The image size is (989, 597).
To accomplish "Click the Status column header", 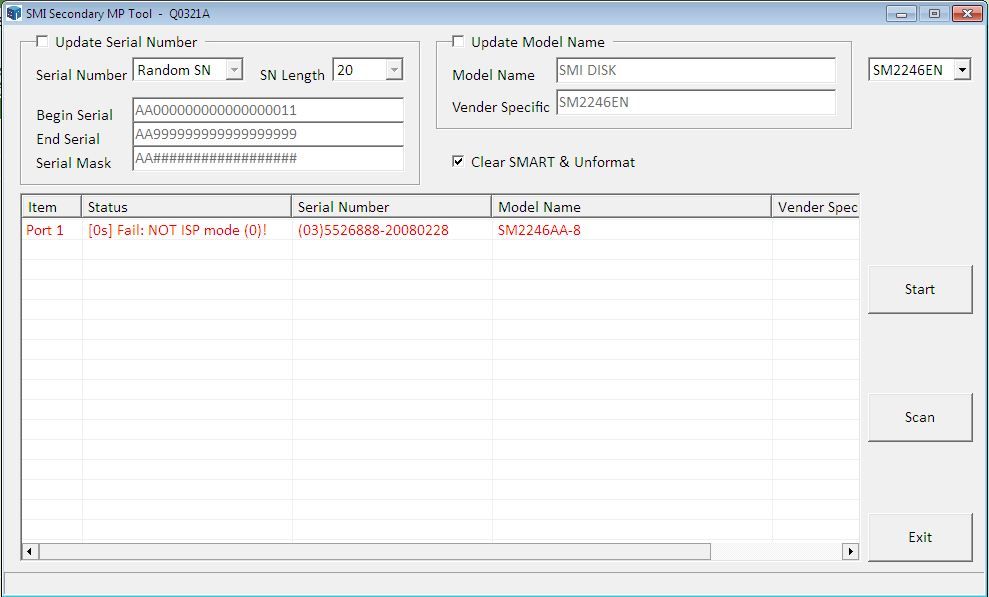I will pos(186,207).
